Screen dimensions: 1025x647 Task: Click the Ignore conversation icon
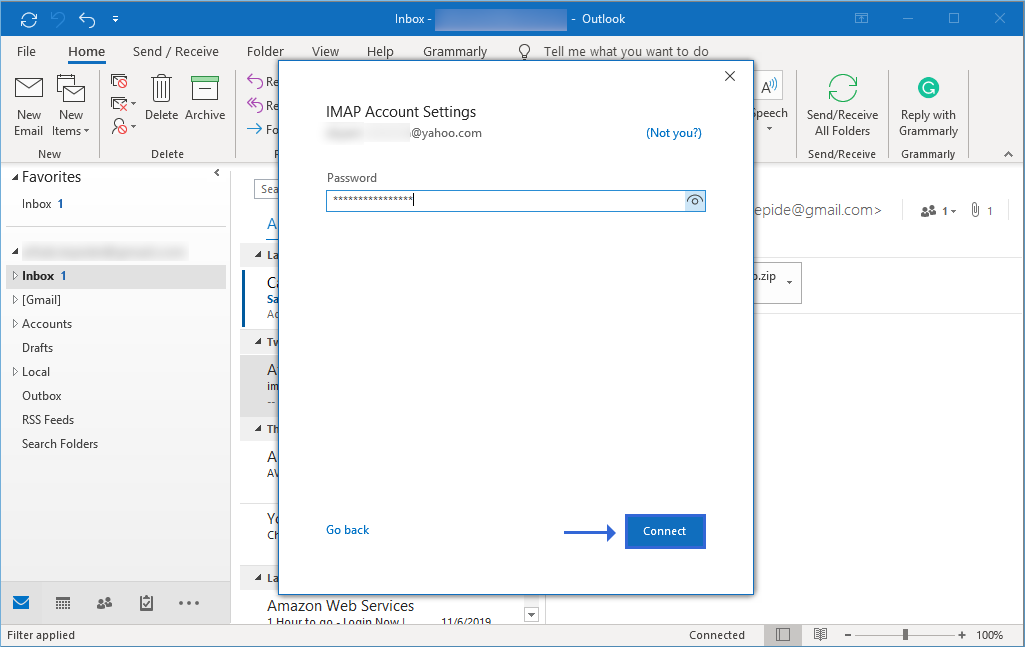point(119,81)
